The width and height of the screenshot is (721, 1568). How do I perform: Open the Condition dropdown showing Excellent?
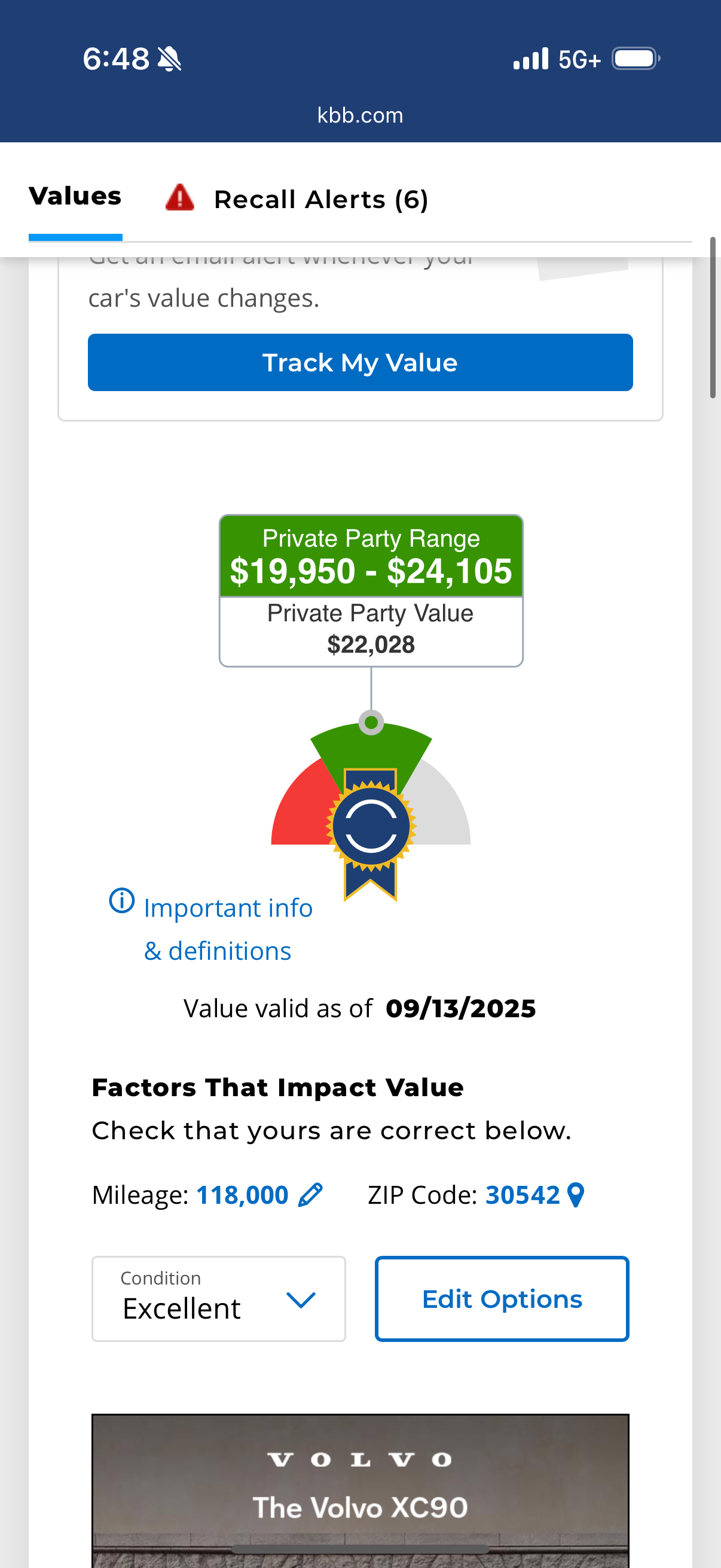[218, 1298]
